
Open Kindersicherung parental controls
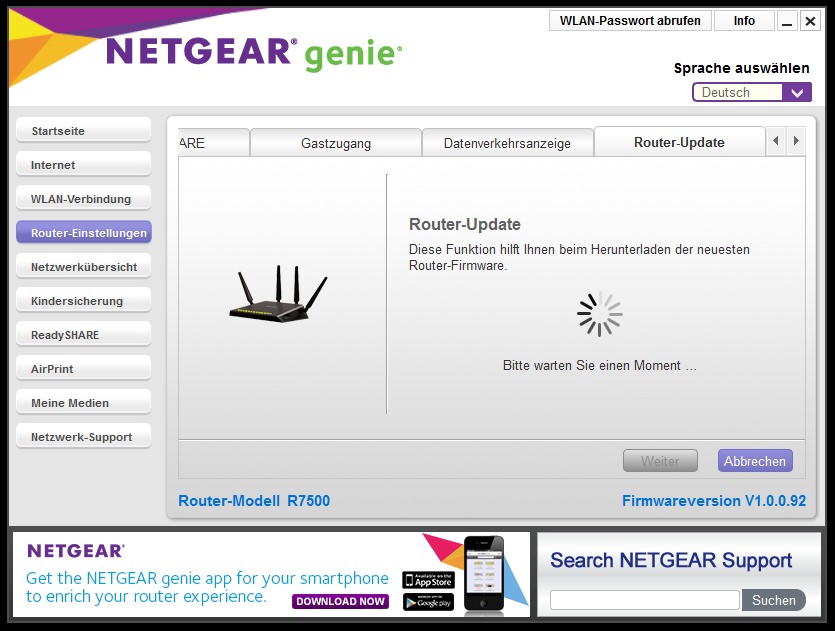click(x=84, y=301)
